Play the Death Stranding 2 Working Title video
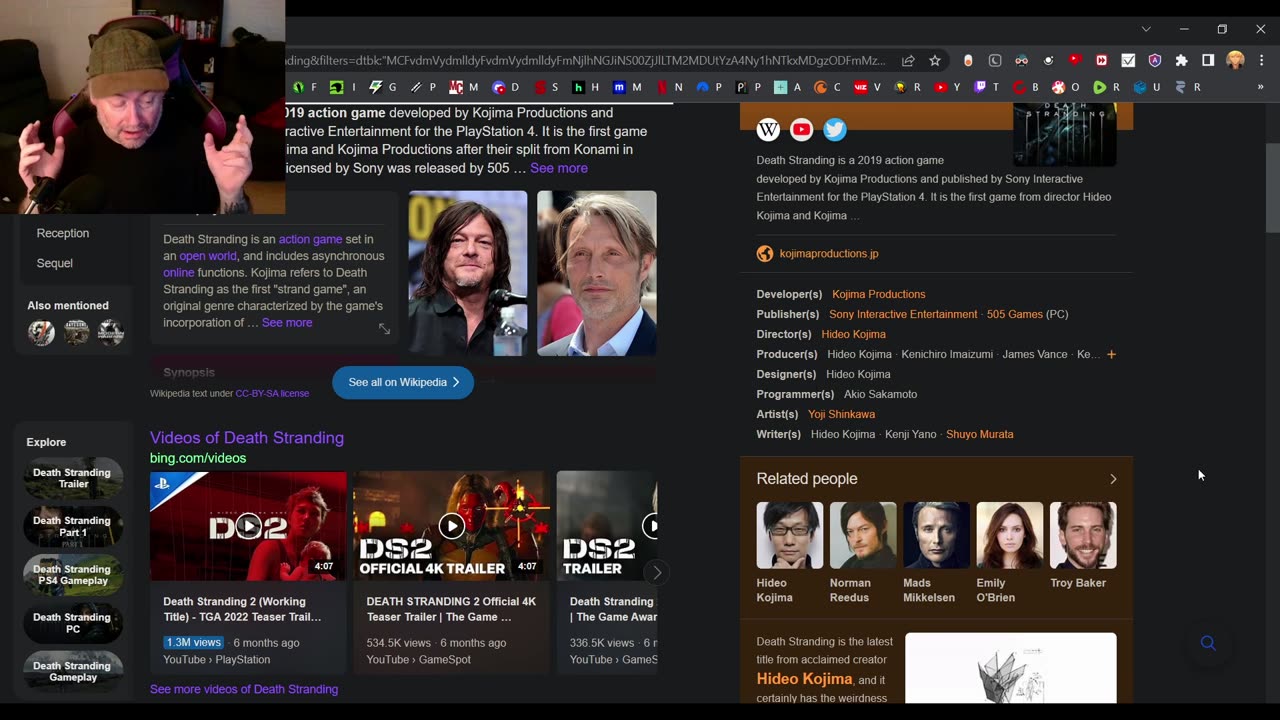This screenshot has height=720, width=1280. pyautogui.click(x=248, y=526)
